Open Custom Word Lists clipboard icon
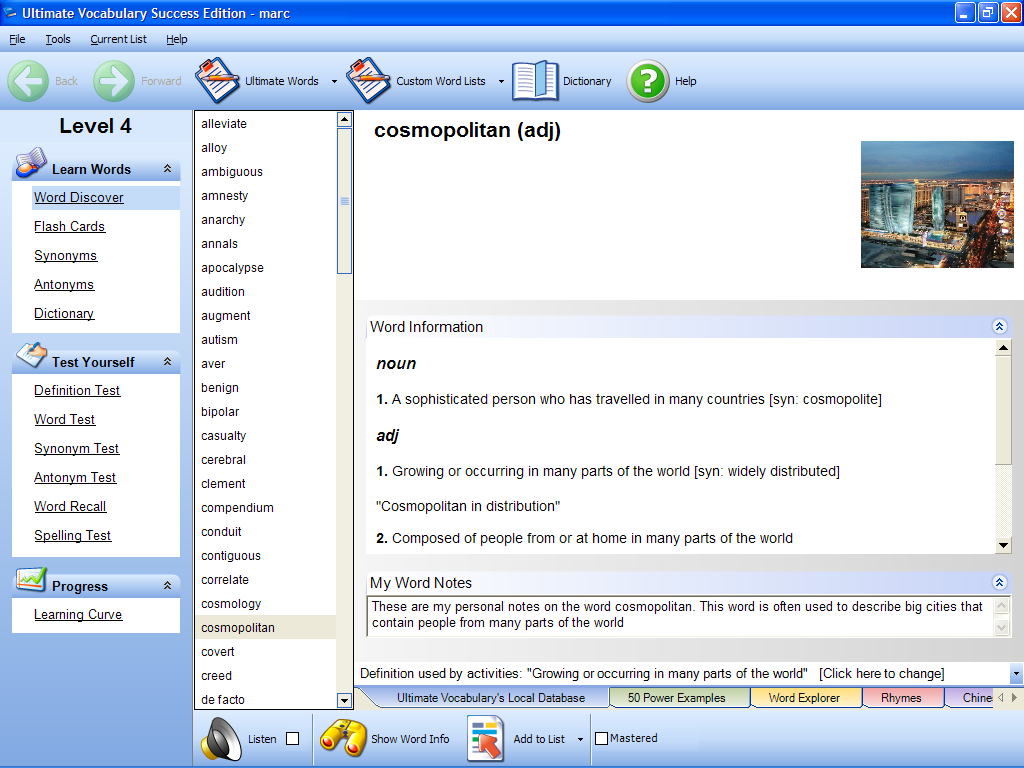This screenshot has width=1024, height=768. click(x=368, y=80)
